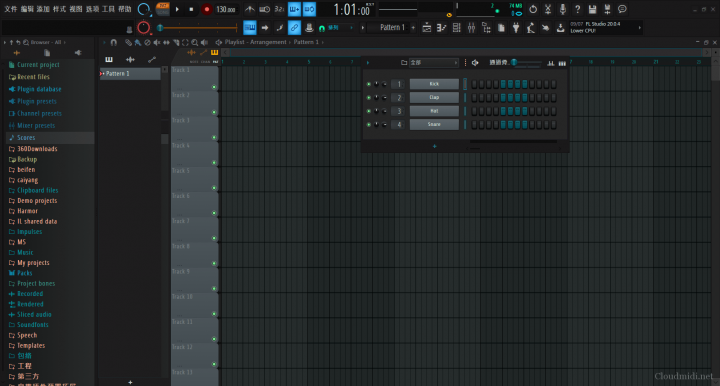Image resolution: width=720 pixels, height=386 pixels.
Task: Add a channel with the rack plus button
Action: pyautogui.click(x=434, y=146)
